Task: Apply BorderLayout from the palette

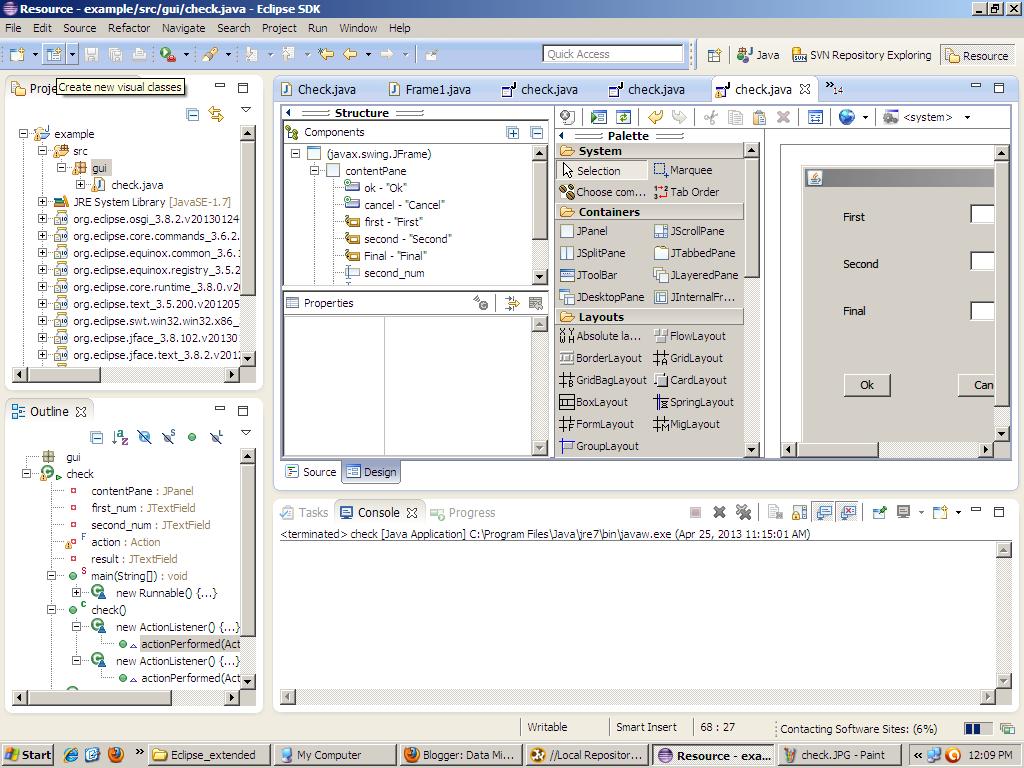Action: [x=601, y=358]
